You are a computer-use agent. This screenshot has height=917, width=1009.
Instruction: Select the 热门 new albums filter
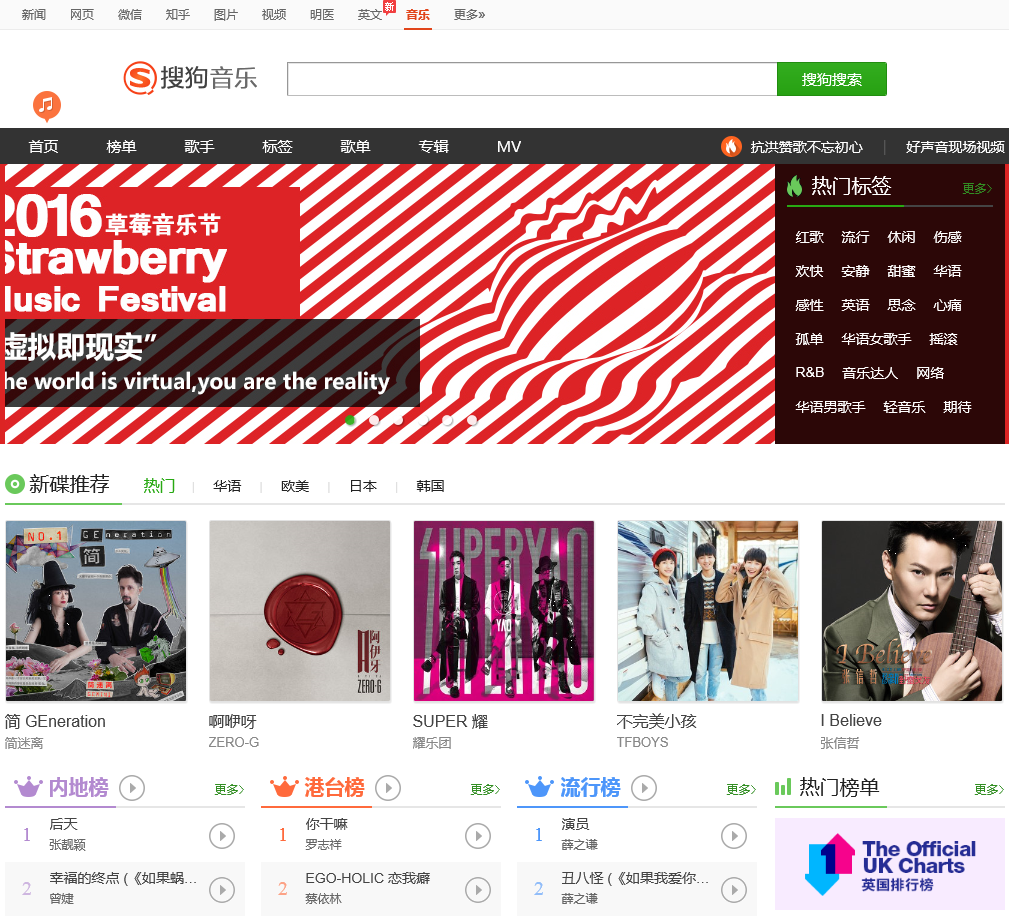pos(159,486)
